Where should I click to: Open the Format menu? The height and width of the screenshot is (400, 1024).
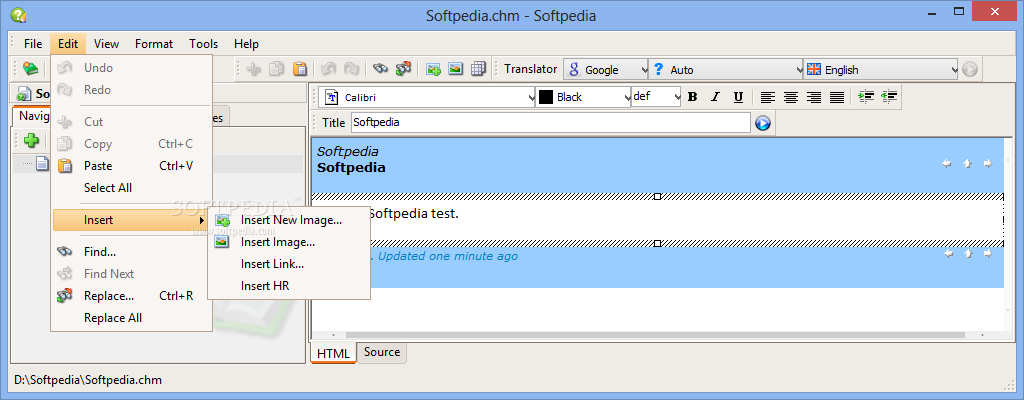[x=154, y=44]
